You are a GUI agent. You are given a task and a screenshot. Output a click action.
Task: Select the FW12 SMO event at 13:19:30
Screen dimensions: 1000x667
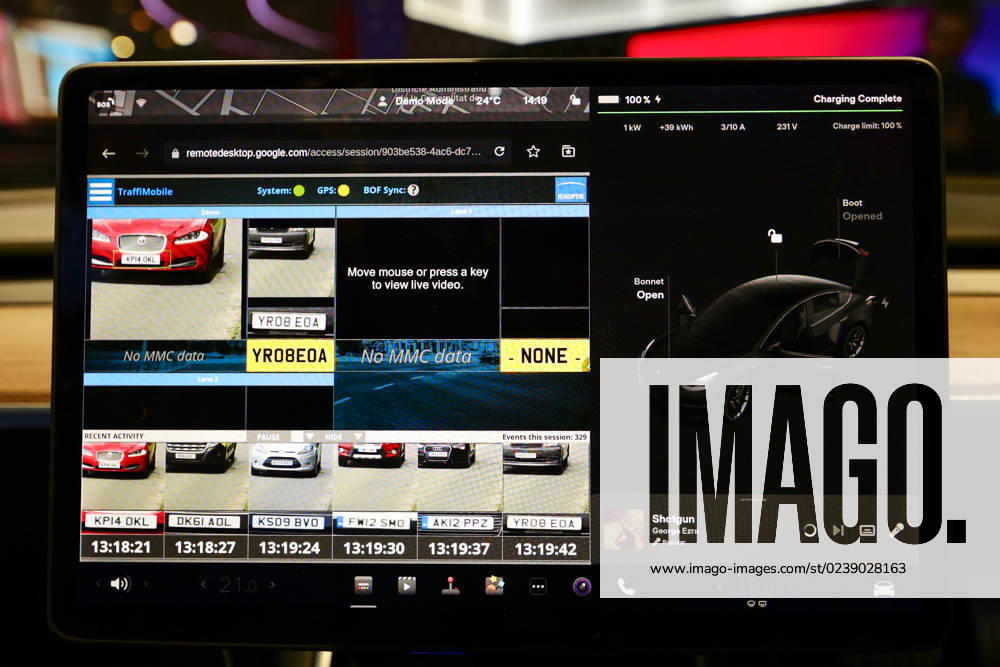pyautogui.click(x=374, y=501)
